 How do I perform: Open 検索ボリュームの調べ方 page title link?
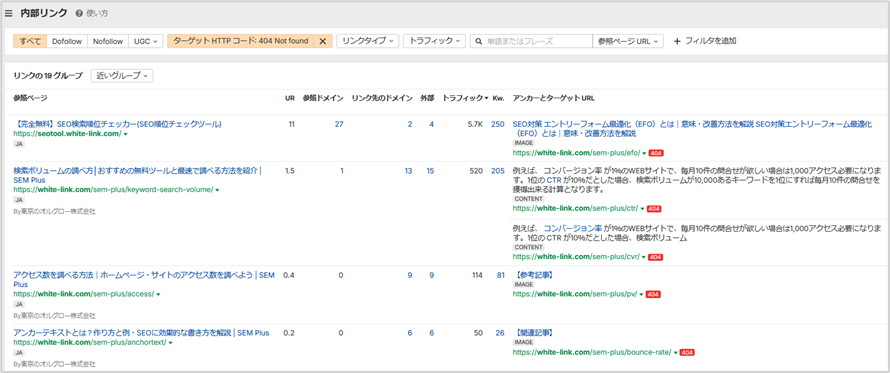point(137,175)
